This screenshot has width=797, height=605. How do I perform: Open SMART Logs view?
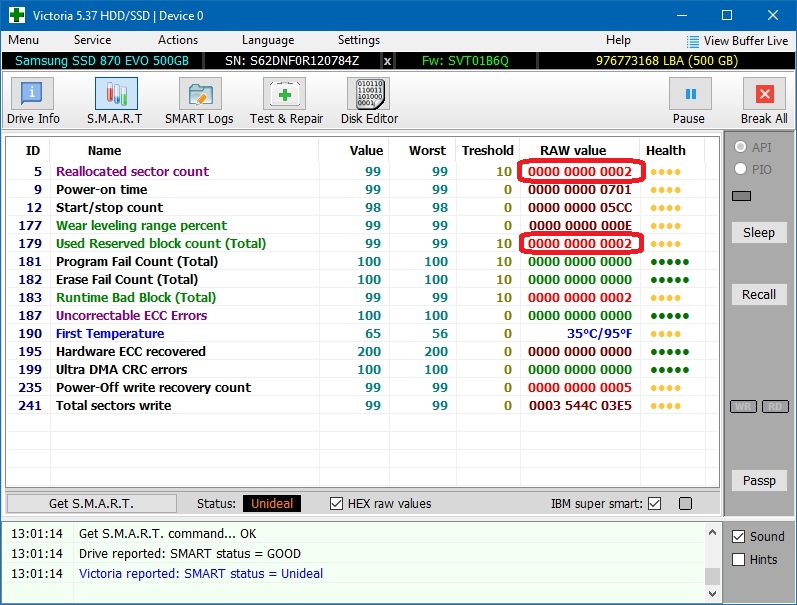(x=199, y=94)
